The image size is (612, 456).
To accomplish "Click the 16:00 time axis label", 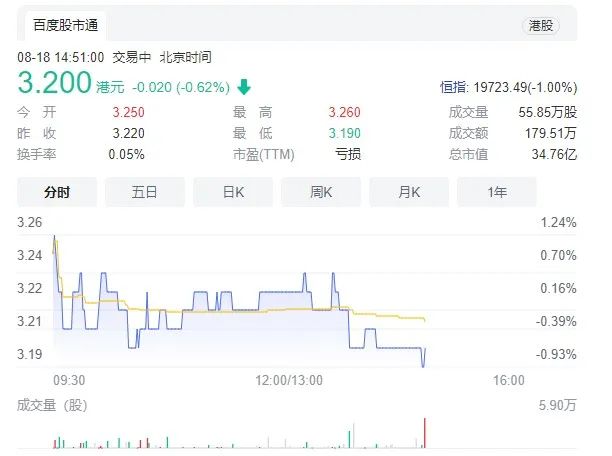I will 509,380.
